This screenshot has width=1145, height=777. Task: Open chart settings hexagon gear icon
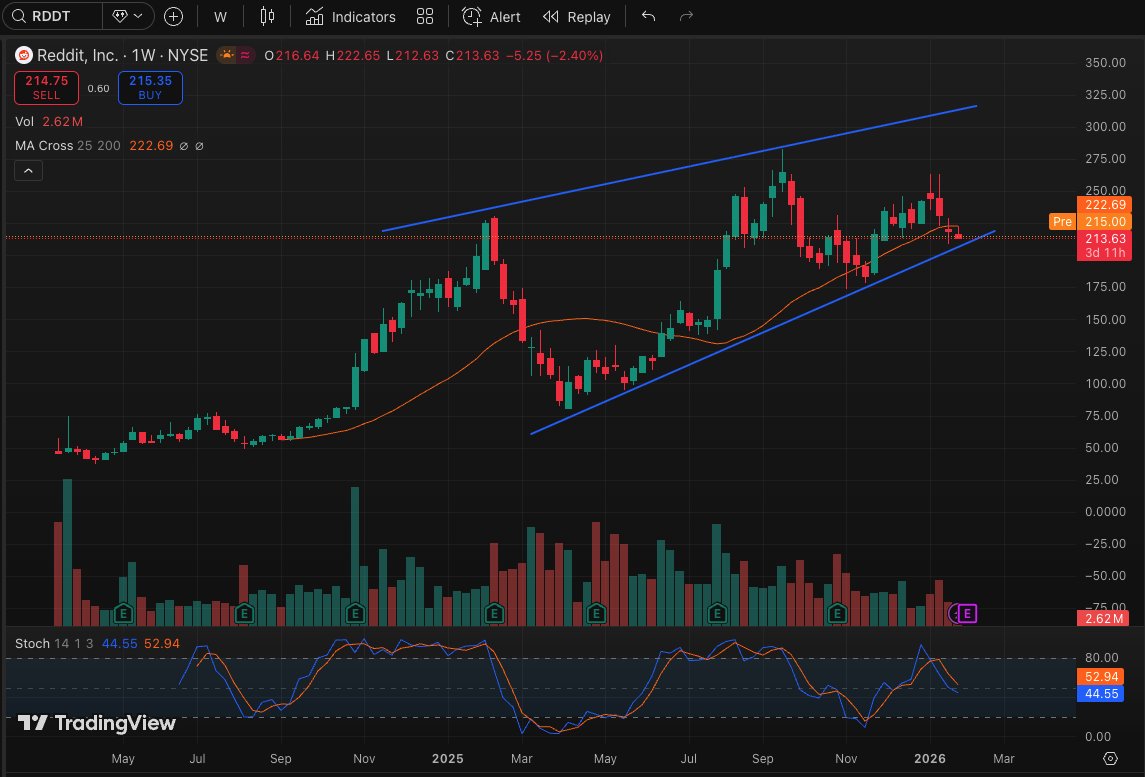coord(1110,759)
